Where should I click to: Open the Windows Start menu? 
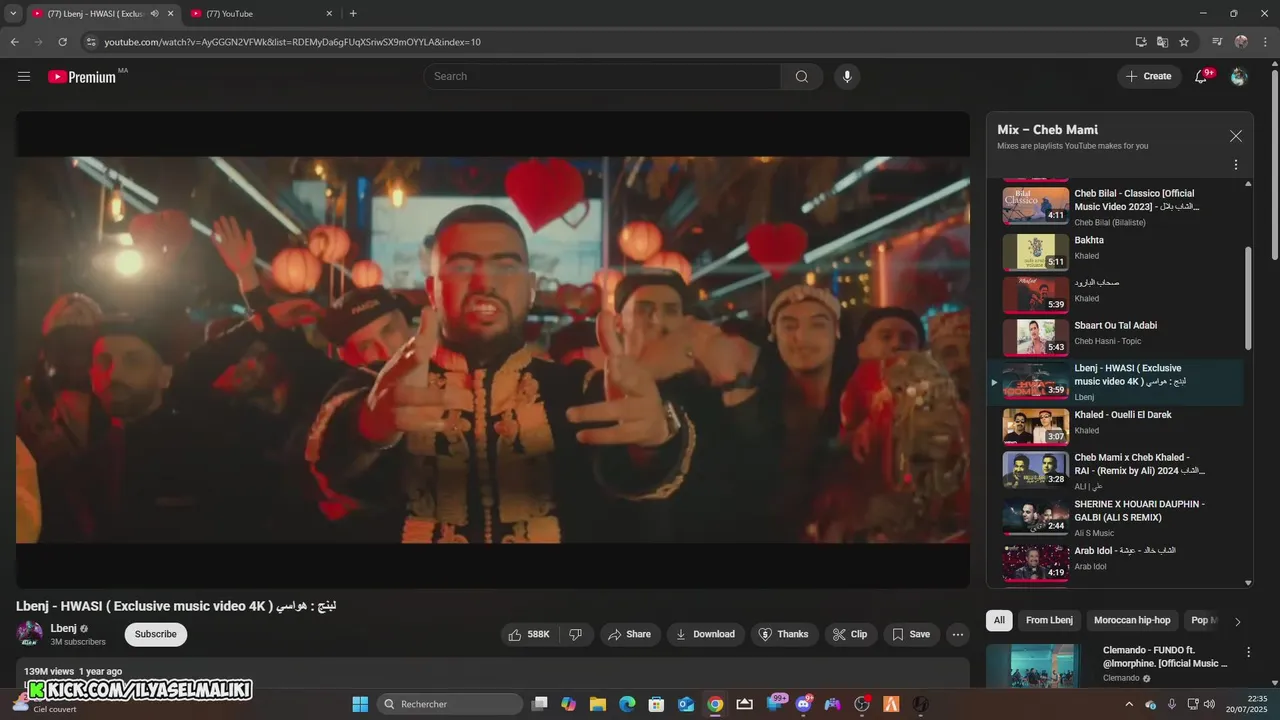(360, 704)
